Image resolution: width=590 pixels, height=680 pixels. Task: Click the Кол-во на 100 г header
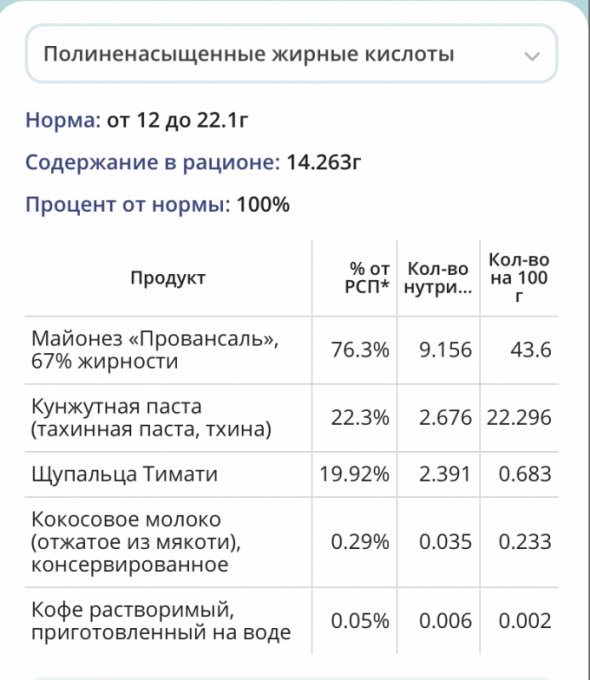point(519,278)
